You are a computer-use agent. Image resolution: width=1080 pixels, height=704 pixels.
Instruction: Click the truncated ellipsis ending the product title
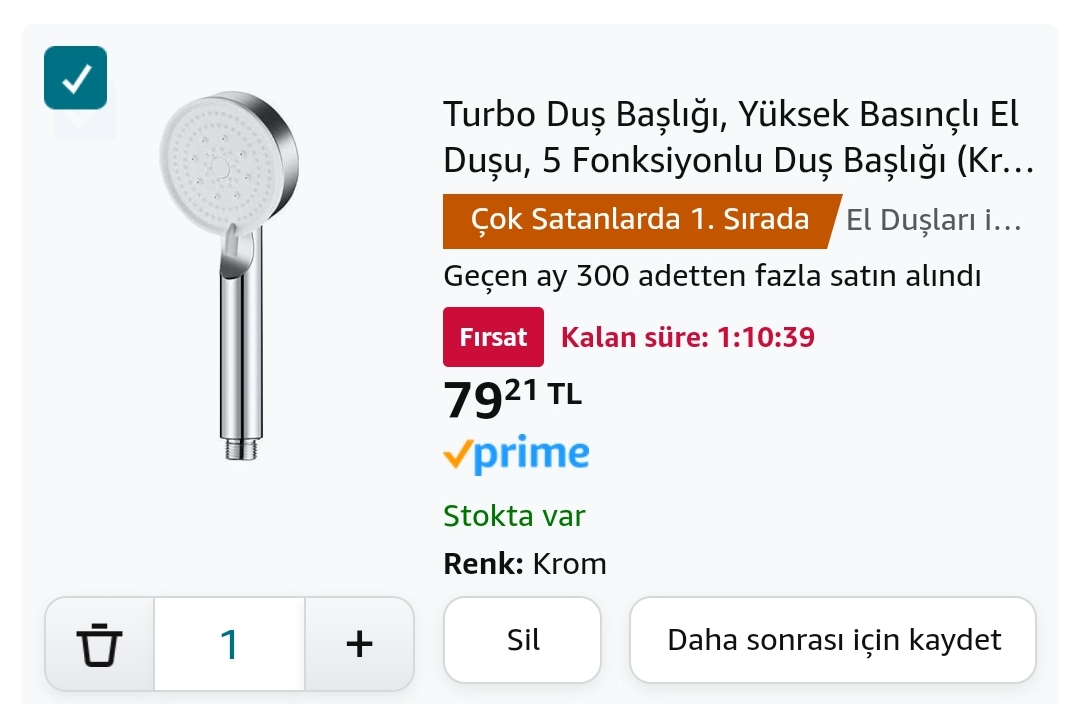1019,164
